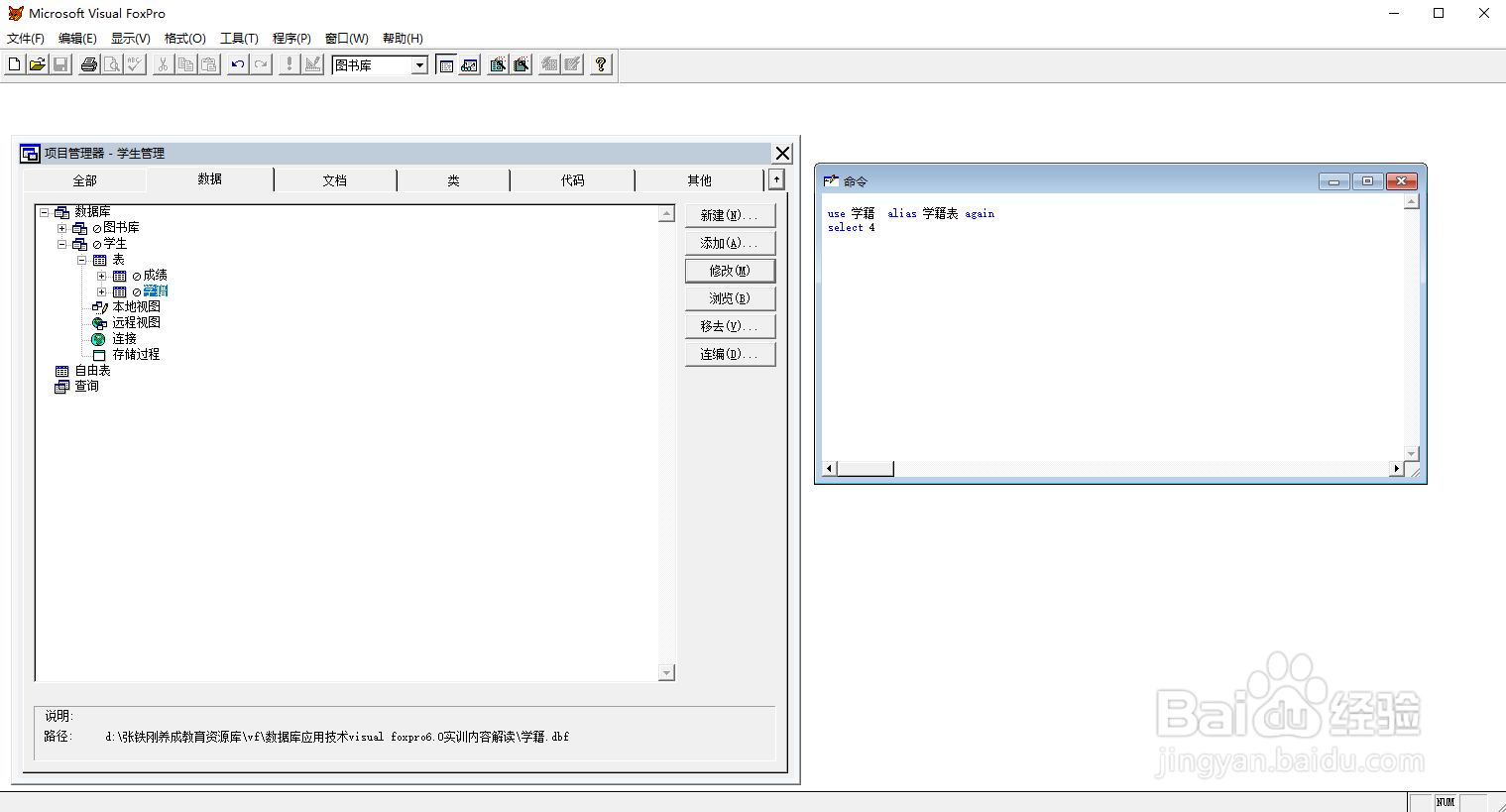Select the 自由表 free tables item

pyautogui.click(x=92, y=371)
